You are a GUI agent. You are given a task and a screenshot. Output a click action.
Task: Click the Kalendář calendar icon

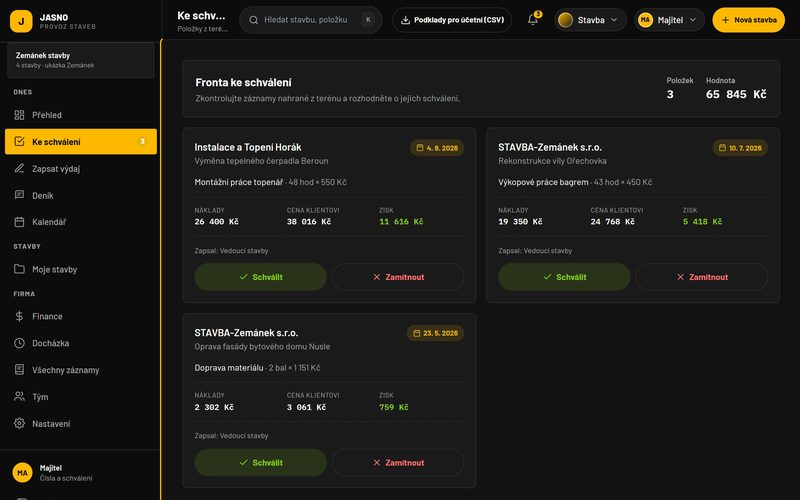pyautogui.click(x=19, y=222)
